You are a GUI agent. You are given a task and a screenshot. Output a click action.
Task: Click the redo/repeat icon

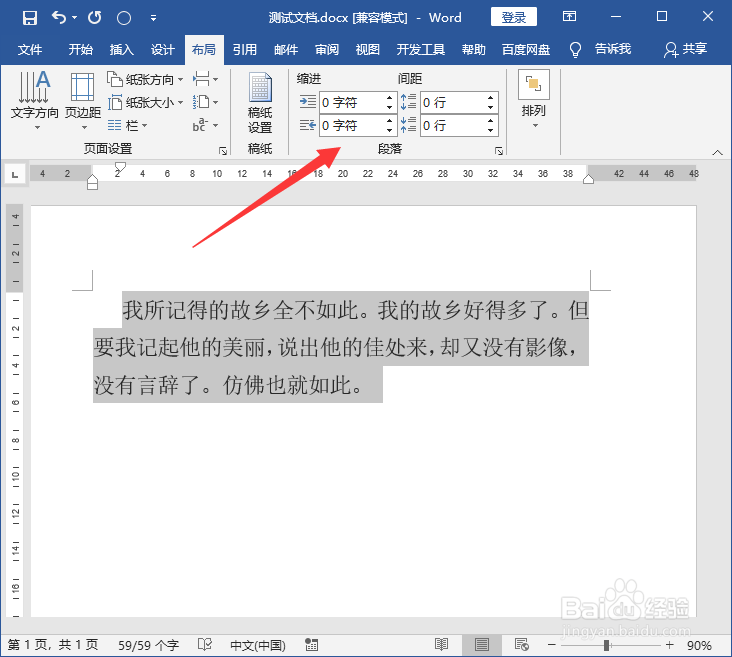95,18
